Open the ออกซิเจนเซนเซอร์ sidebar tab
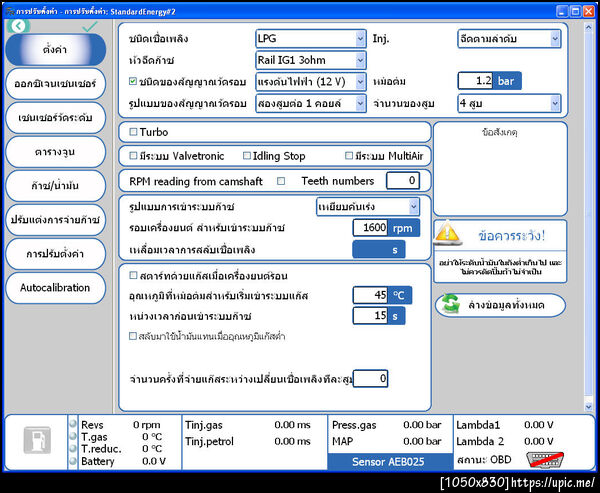Image resolution: width=600 pixels, height=493 pixels. coord(55,84)
